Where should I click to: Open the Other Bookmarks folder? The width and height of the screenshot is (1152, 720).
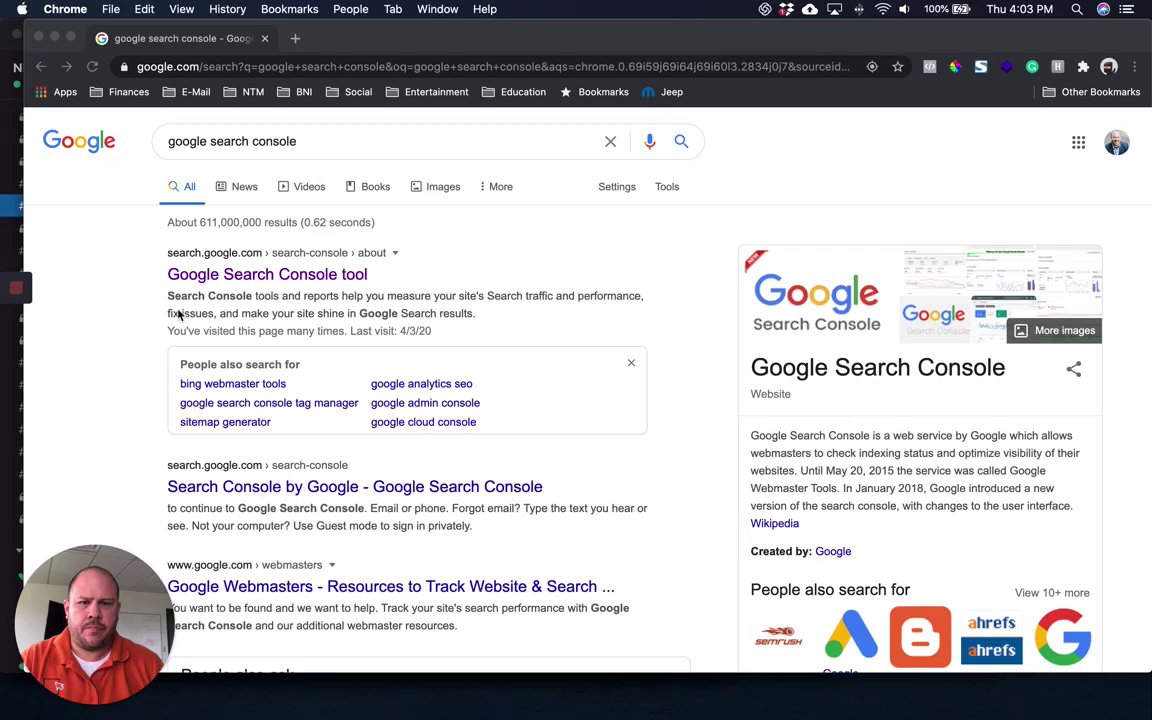pos(1091,92)
